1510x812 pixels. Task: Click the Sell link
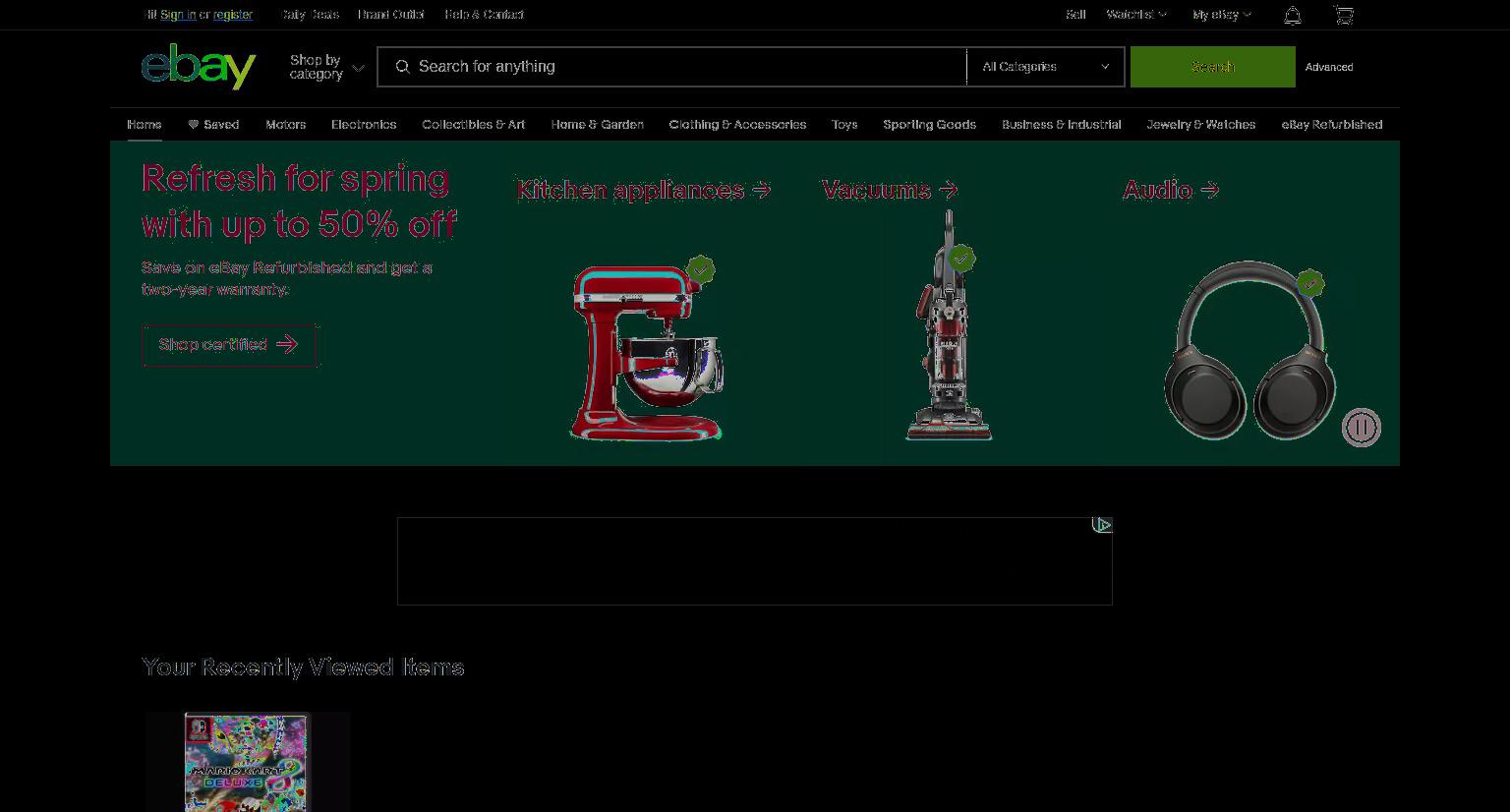(x=1075, y=15)
